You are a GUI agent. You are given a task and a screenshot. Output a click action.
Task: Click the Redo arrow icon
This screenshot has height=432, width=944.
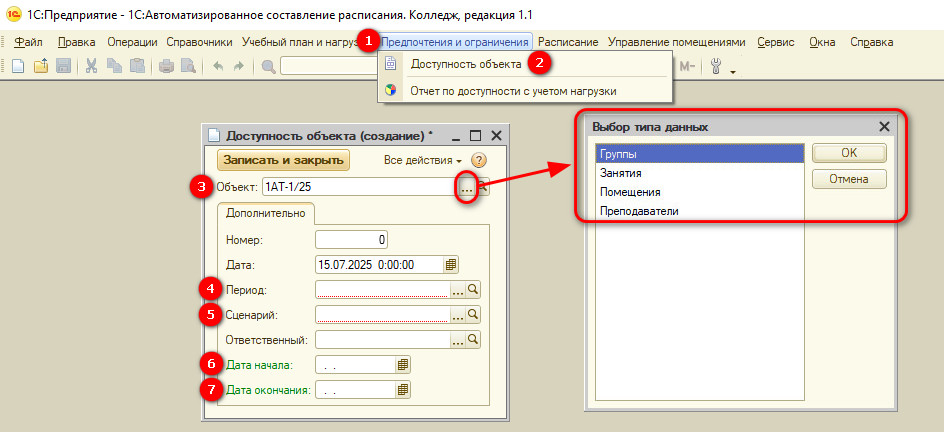point(238,66)
